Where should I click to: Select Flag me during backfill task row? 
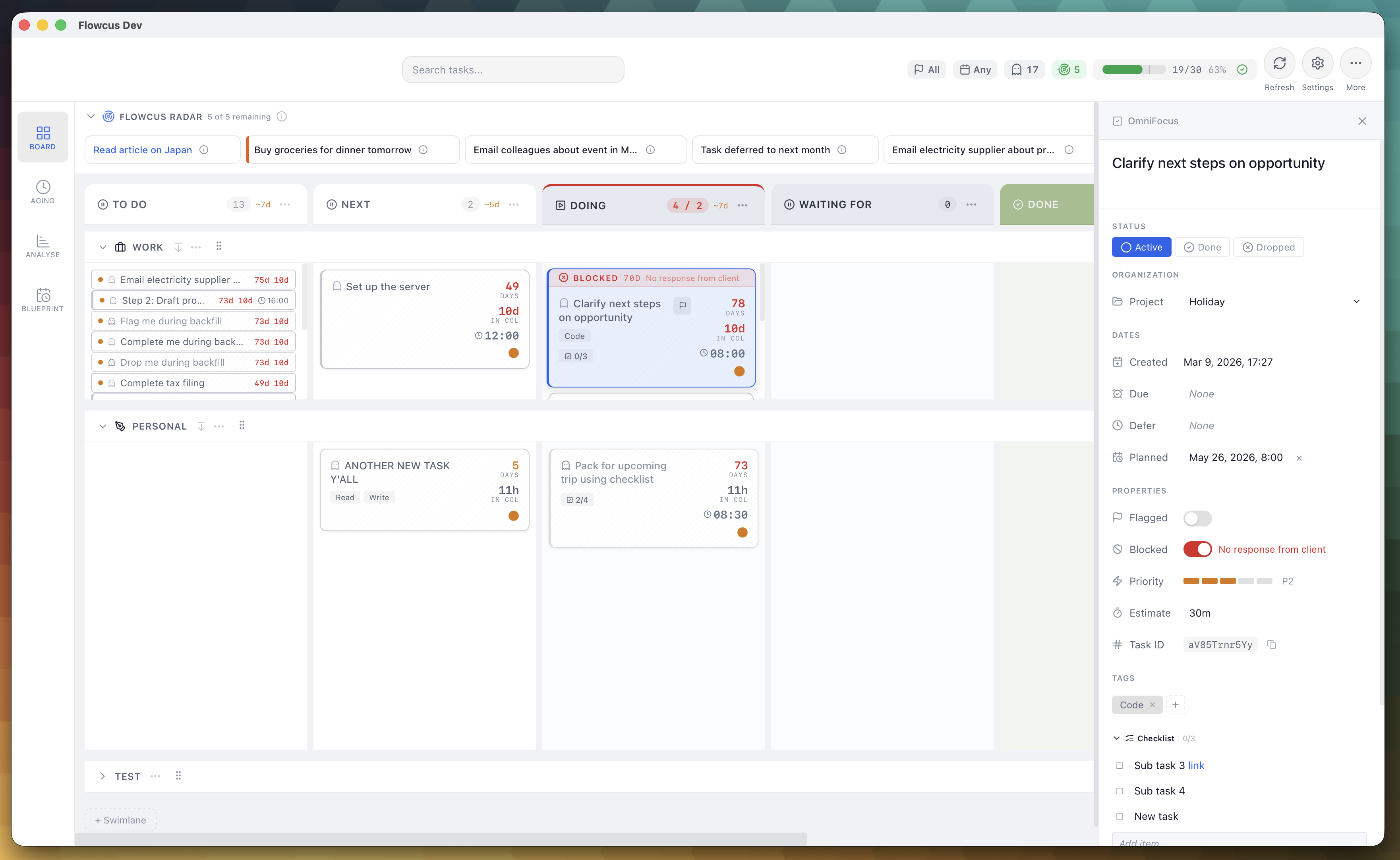[193, 321]
